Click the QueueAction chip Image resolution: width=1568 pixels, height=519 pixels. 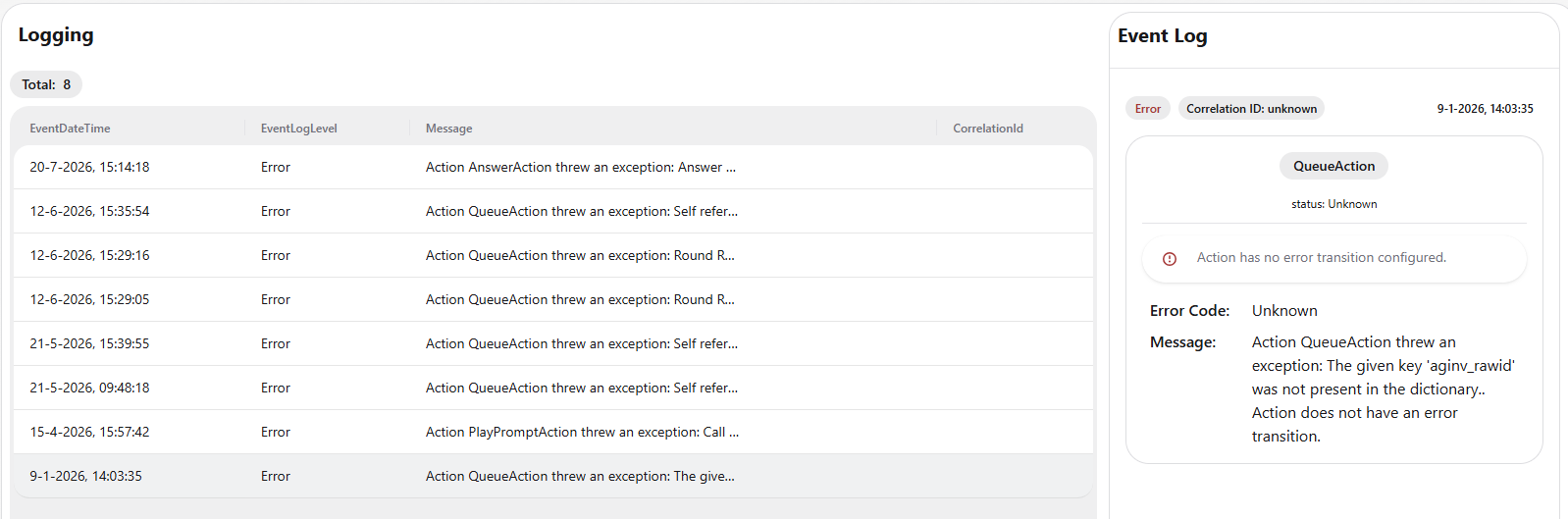[x=1333, y=166]
